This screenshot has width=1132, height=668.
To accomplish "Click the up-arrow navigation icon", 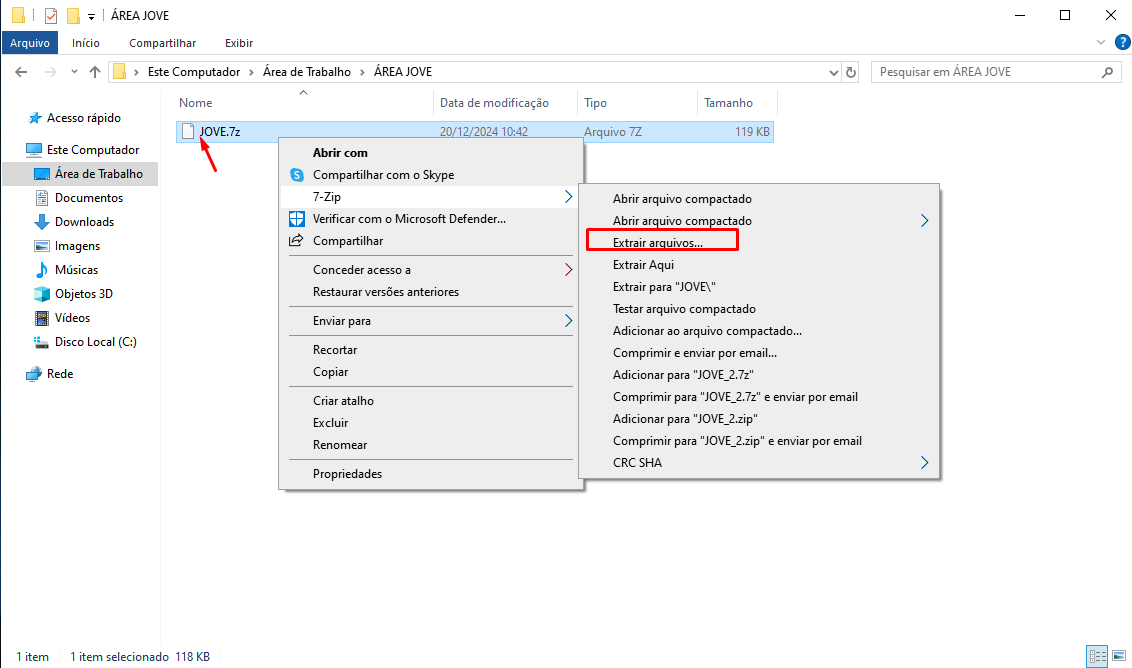I will pyautogui.click(x=95, y=72).
